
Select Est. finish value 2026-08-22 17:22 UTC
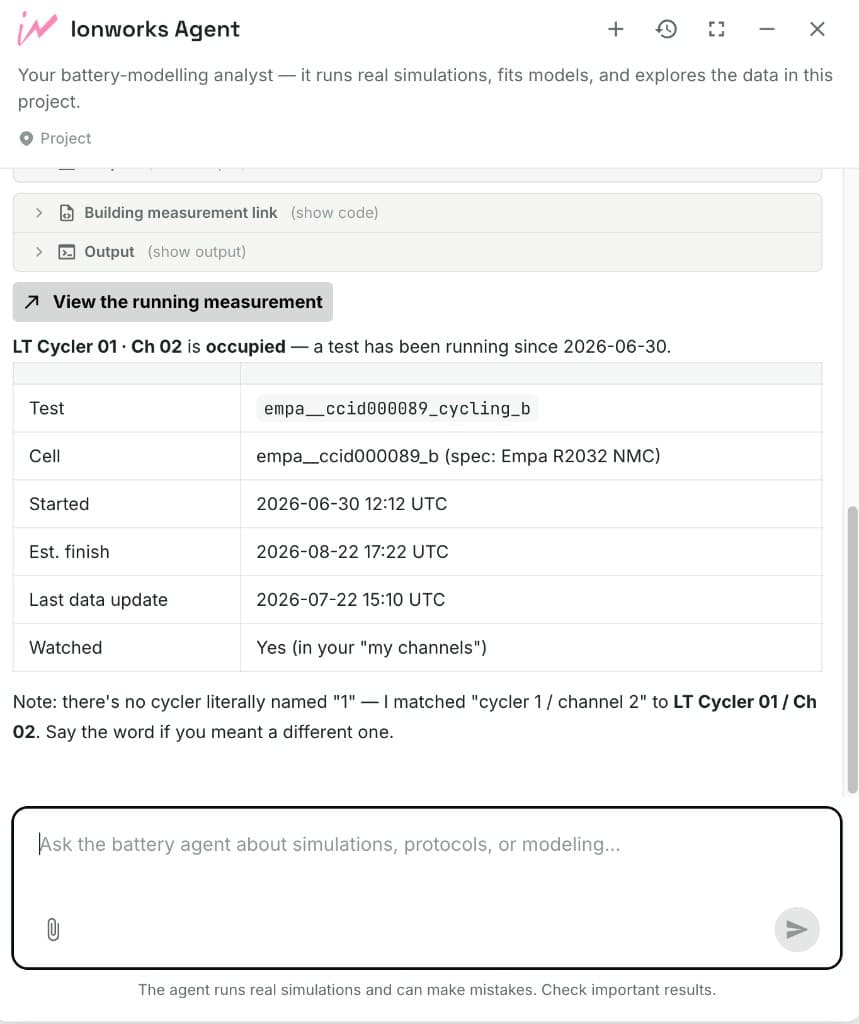(x=352, y=552)
